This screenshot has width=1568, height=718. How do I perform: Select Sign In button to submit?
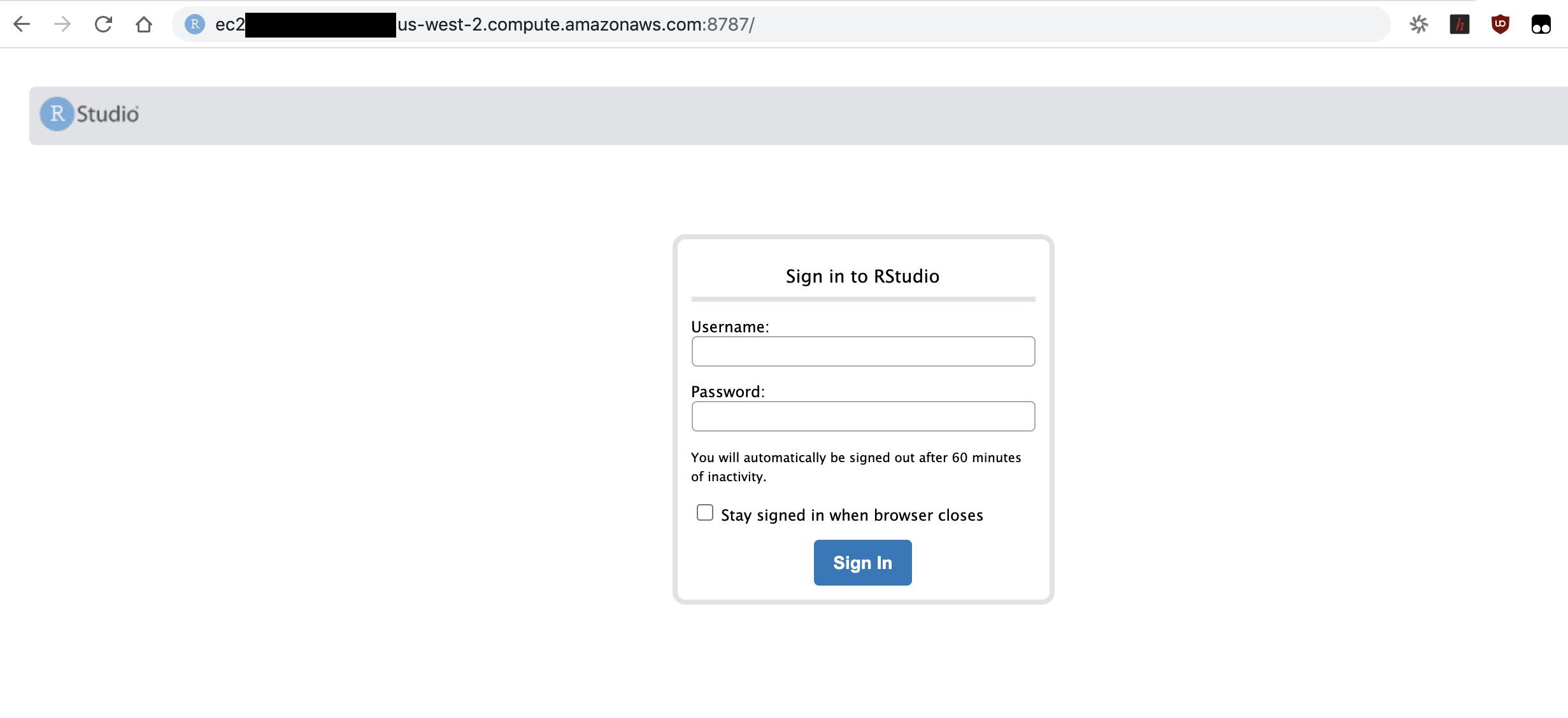point(862,562)
